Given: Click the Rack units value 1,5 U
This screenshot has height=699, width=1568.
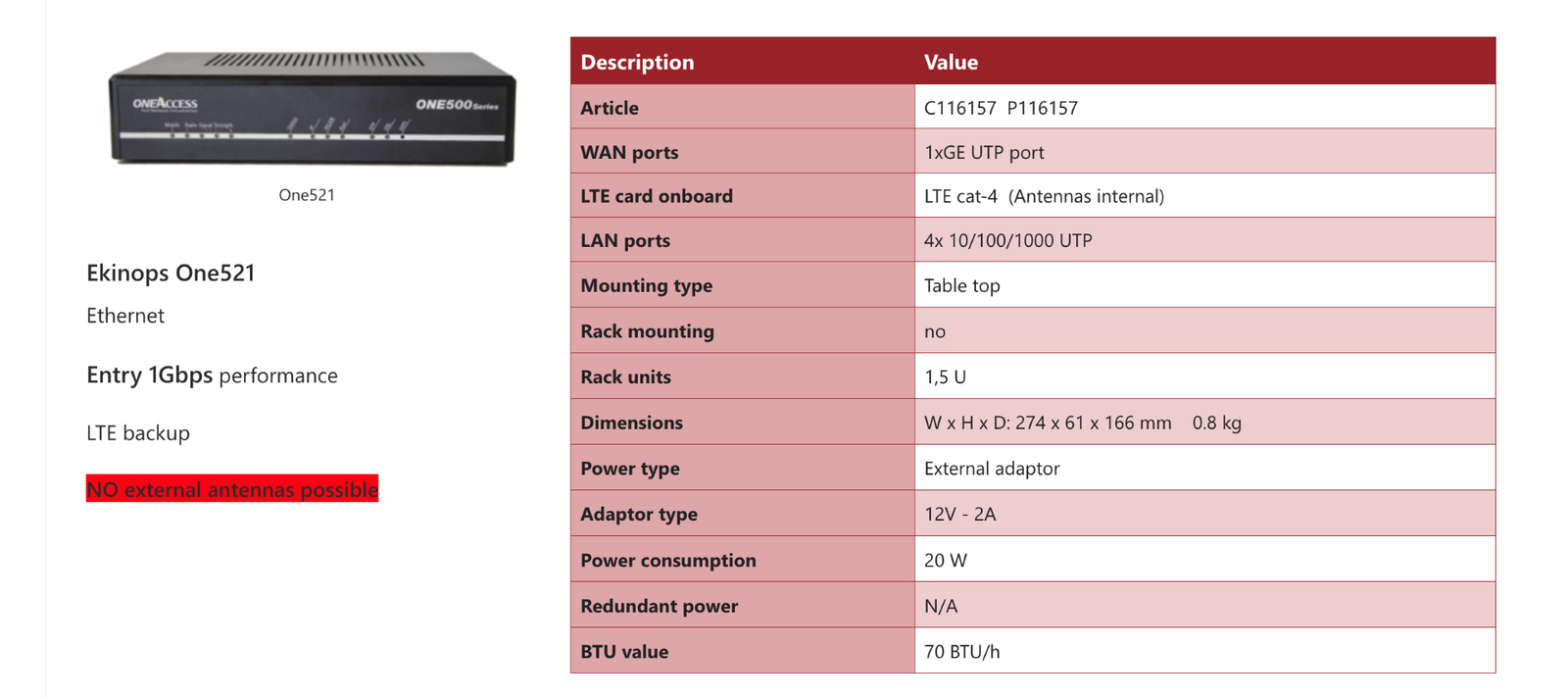Looking at the screenshot, I should click(x=945, y=376).
